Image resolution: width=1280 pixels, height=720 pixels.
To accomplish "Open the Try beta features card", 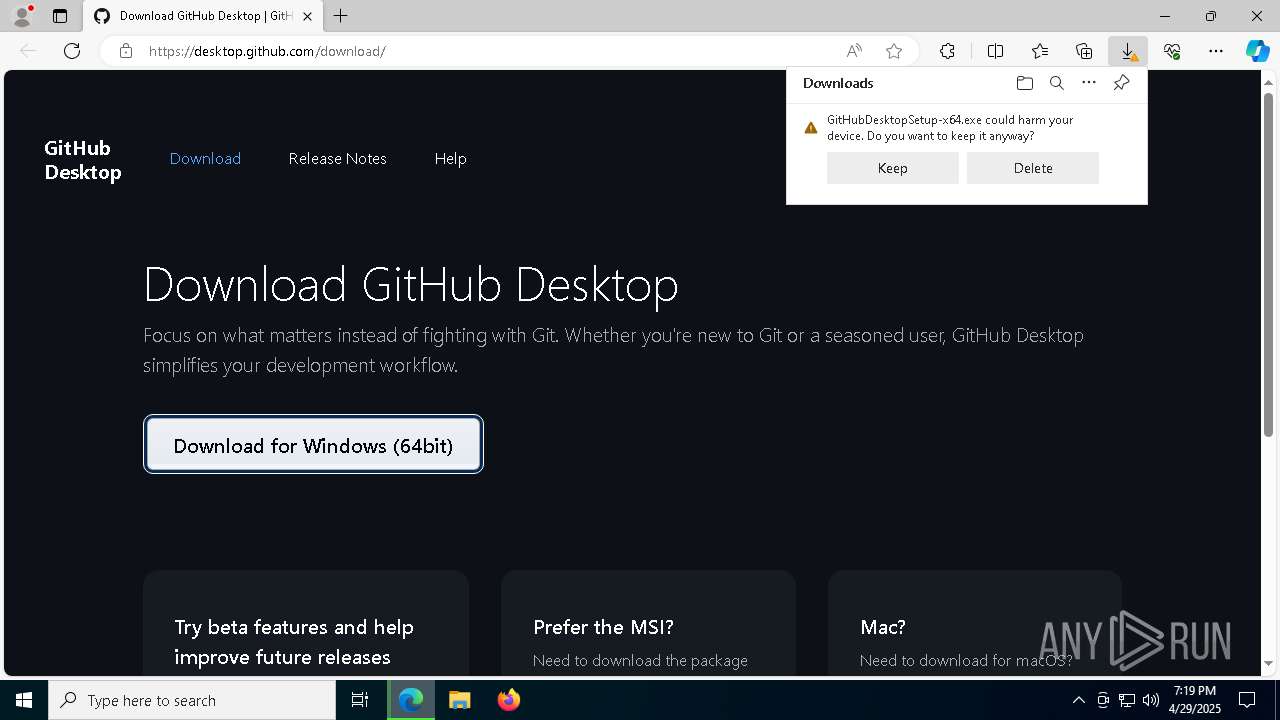I will [306, 623].
